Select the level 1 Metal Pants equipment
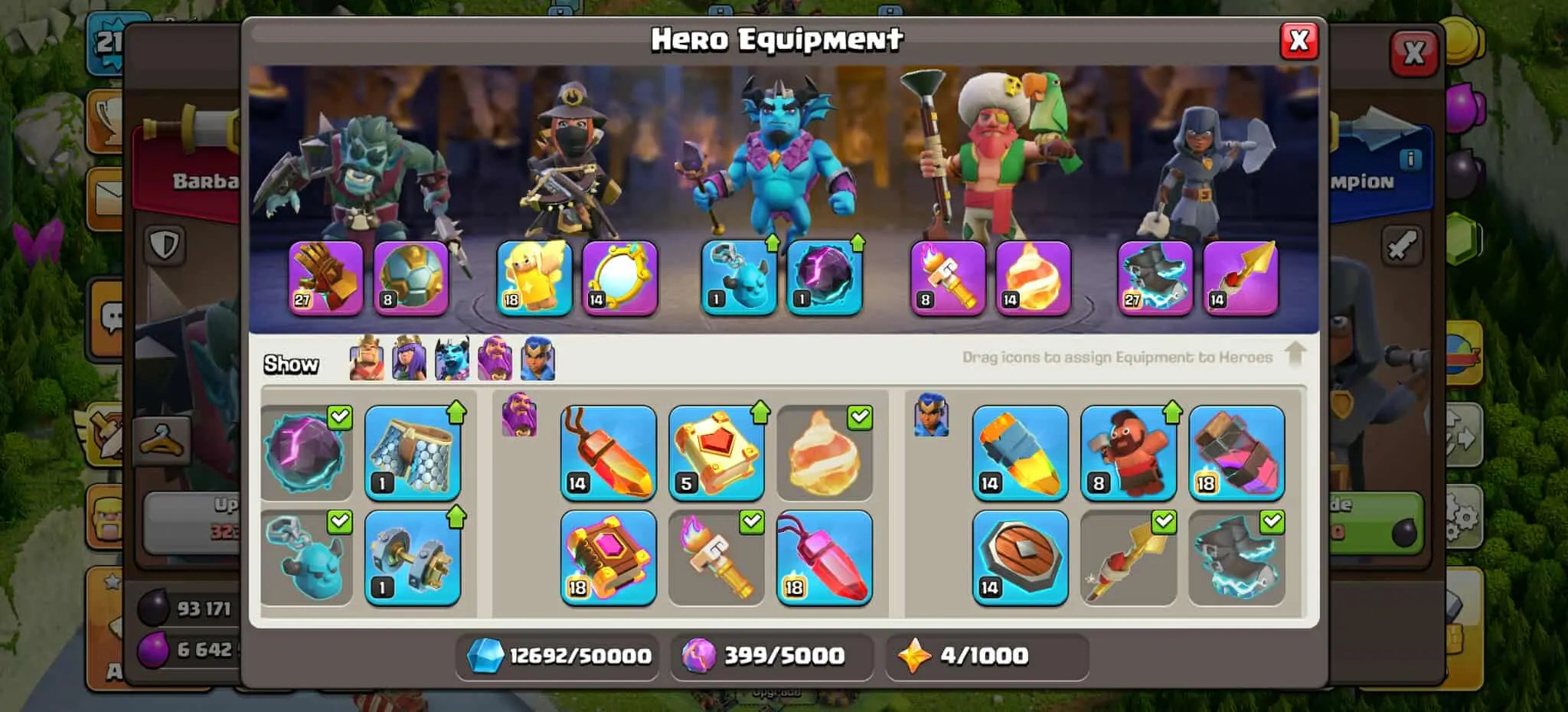The height and width of the screenshot is (712, 1568). point(413,453)
